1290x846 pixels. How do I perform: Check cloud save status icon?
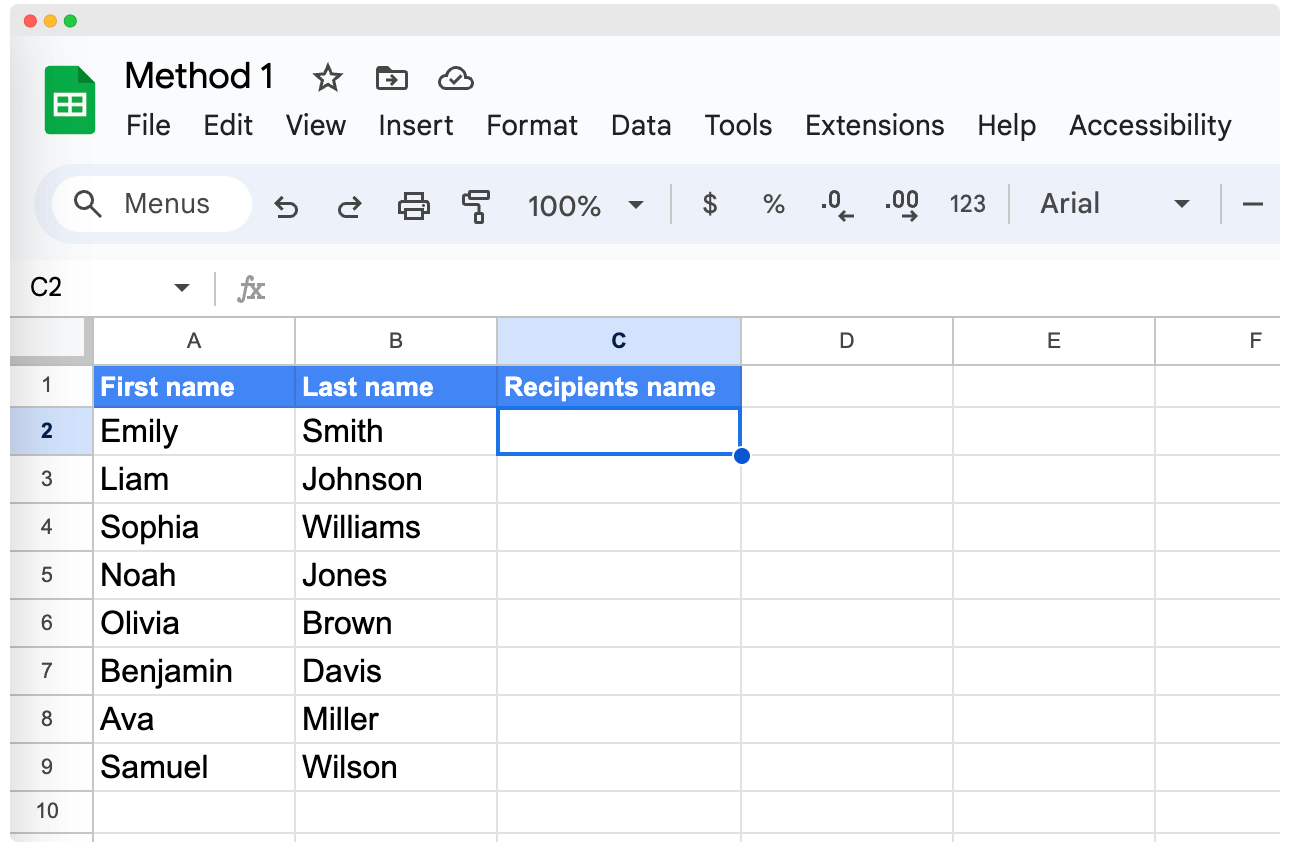[x=455, y=78]
